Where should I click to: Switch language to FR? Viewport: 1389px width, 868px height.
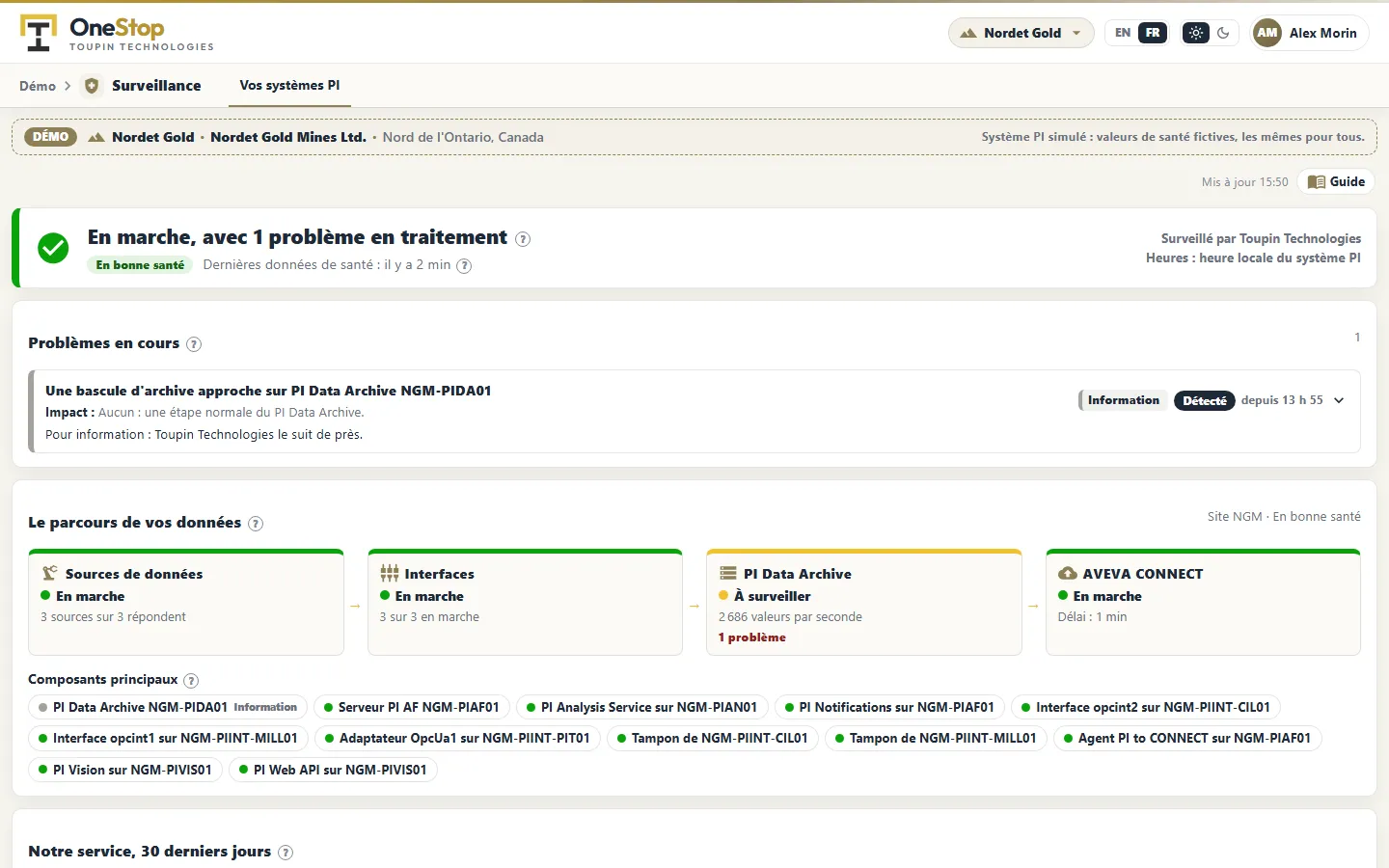[1153, 33]
